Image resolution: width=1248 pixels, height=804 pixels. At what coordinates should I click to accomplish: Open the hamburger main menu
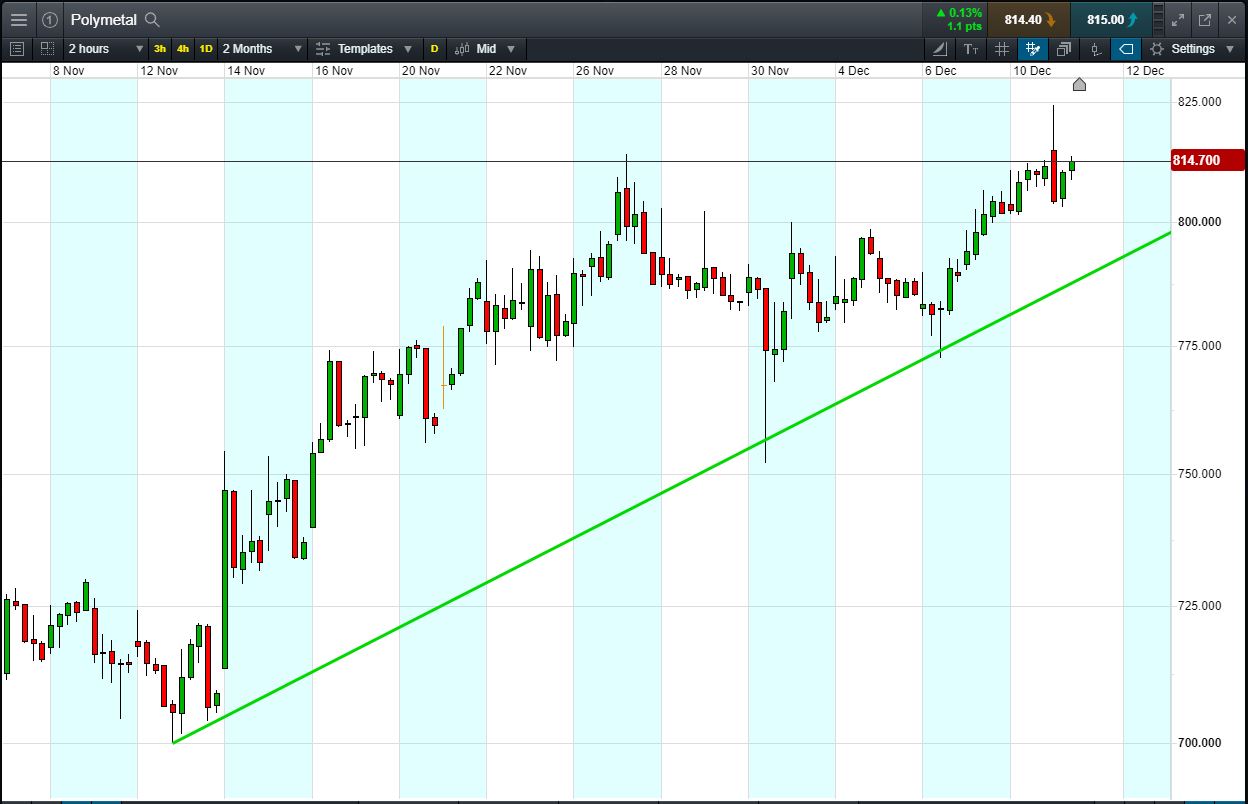click(x=18, y=19)
